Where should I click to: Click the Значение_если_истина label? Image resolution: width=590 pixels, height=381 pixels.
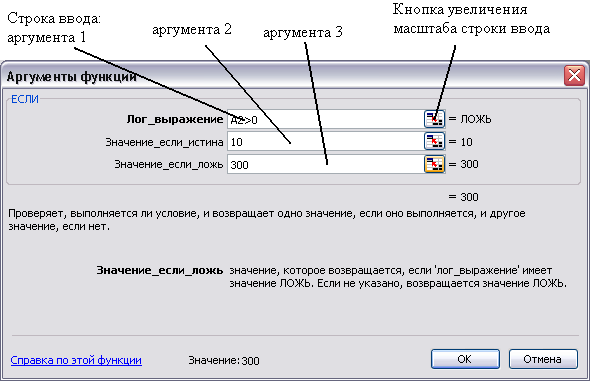pyautogui.click(x=164, y=142)
